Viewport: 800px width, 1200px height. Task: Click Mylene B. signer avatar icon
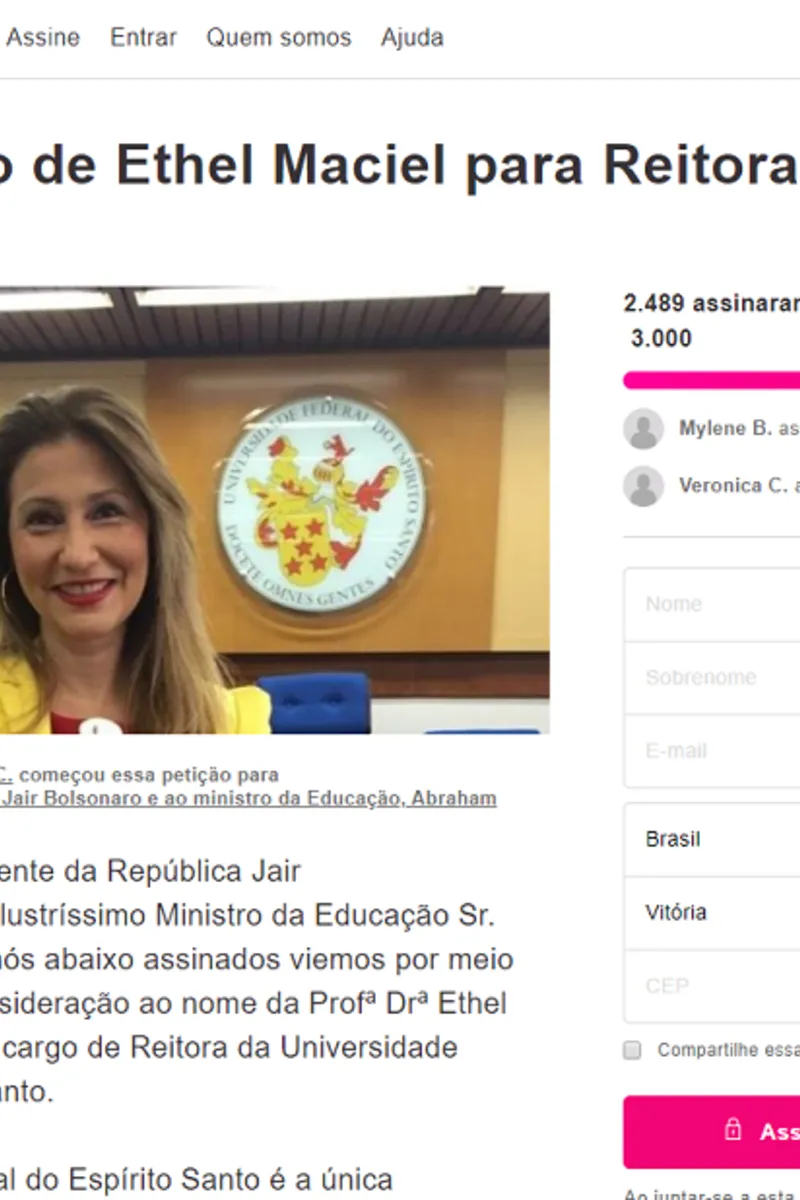coord(643,428)
